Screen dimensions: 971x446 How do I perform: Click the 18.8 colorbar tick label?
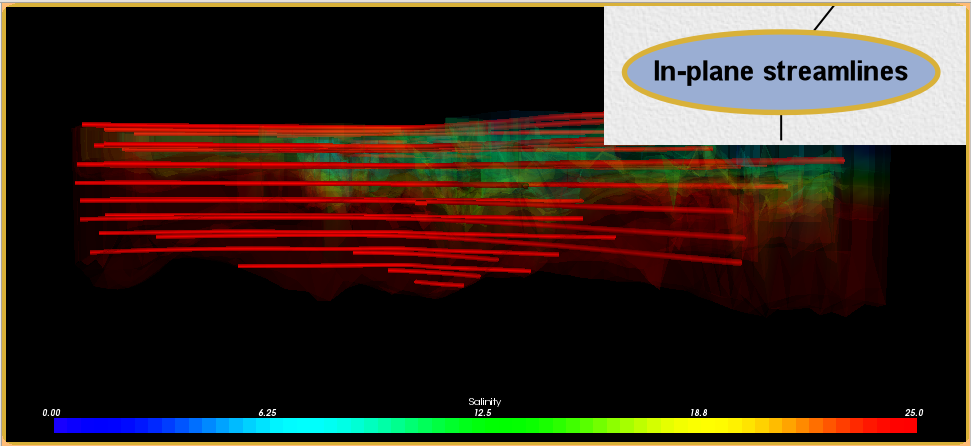tap(698, 412)
